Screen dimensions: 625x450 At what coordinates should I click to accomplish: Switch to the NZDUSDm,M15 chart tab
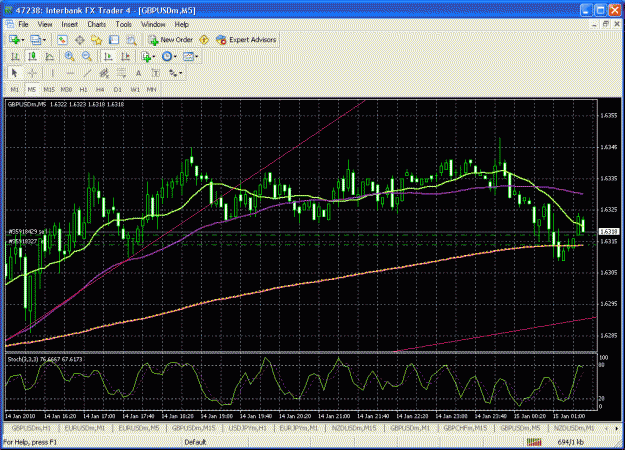point(354,428)
